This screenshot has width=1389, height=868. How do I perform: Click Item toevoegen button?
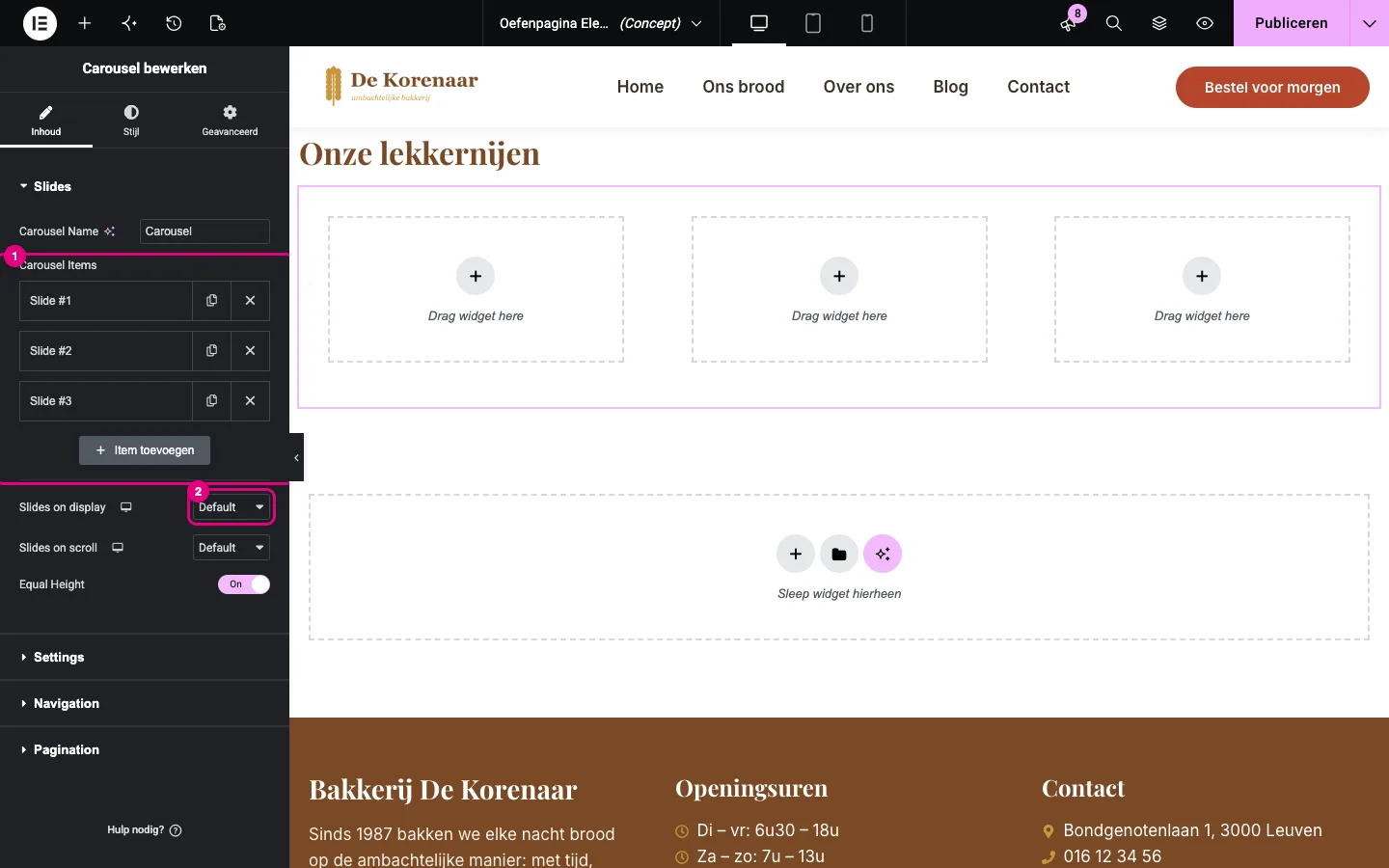(145, 450)
